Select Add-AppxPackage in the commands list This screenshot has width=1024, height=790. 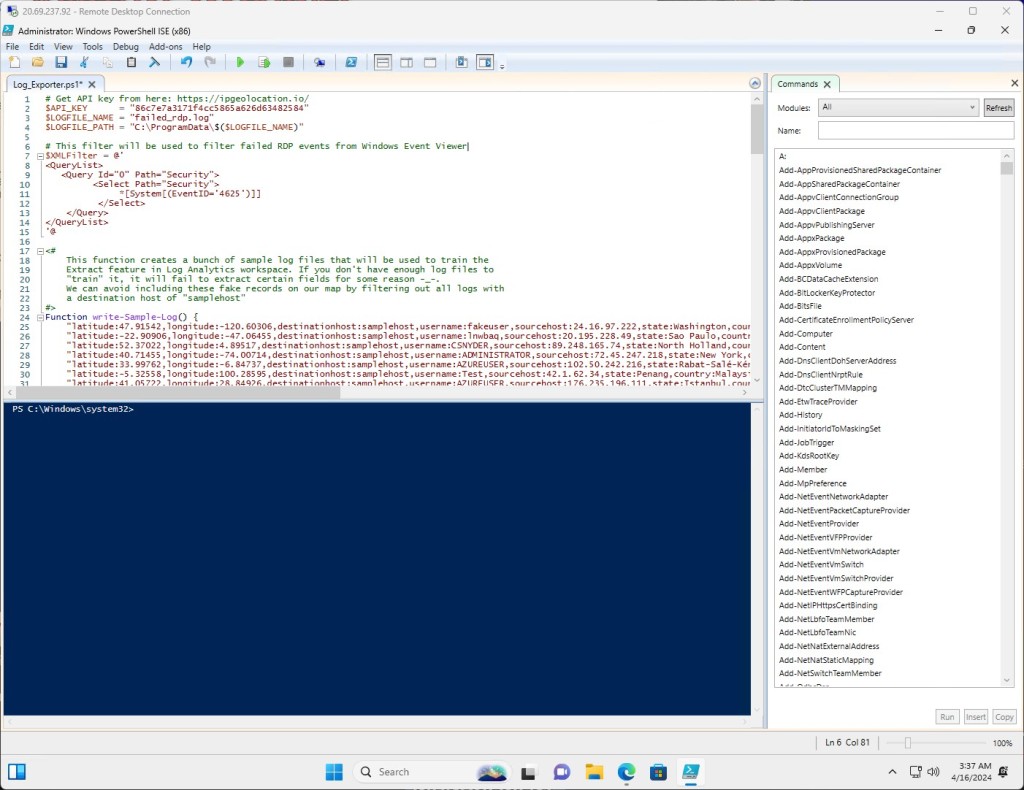point(811,238)
